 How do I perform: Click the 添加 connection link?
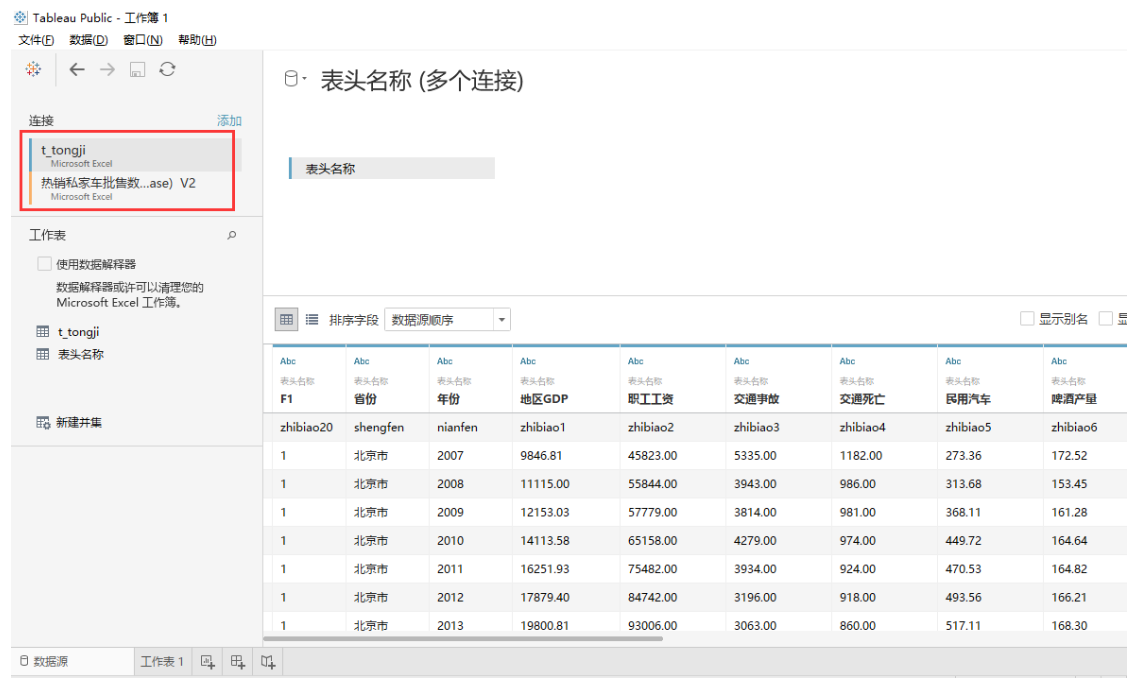[x=229, y=120]
